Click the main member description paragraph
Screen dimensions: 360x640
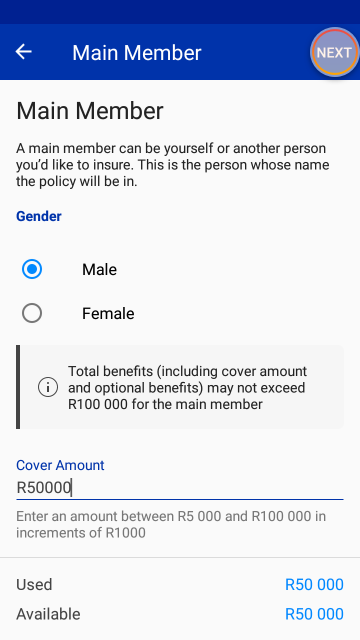click(x=173, y=165)
